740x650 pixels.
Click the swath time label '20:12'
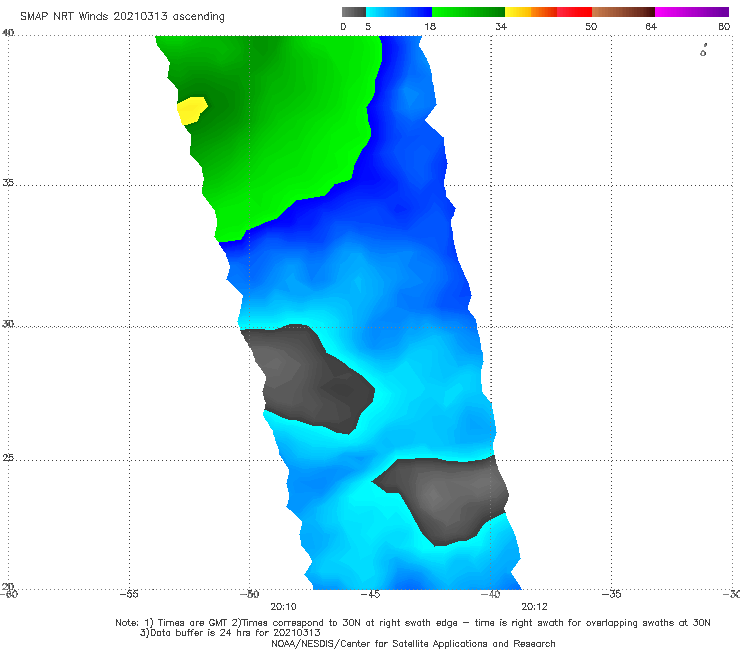[x=534, y=607]
